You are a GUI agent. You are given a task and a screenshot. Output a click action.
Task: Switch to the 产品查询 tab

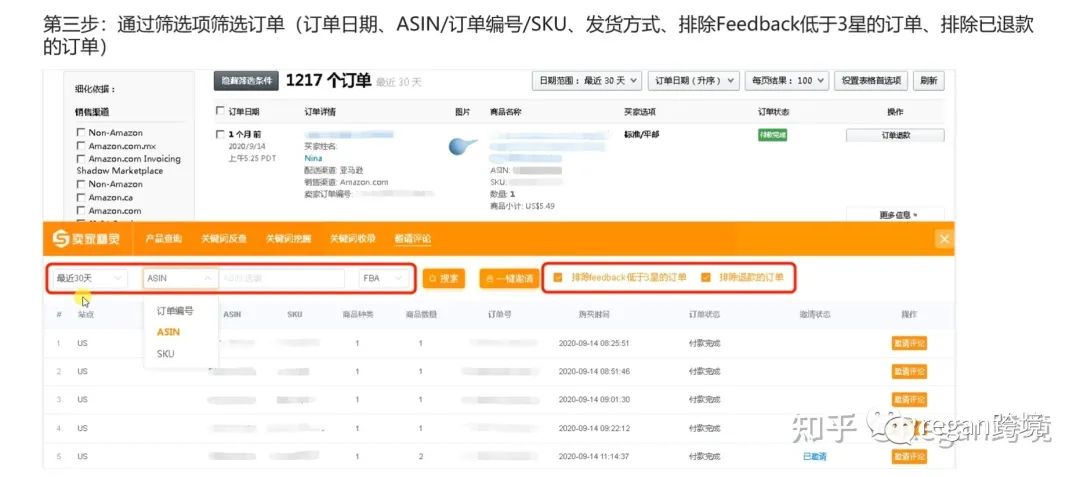[x=164, y=239]
